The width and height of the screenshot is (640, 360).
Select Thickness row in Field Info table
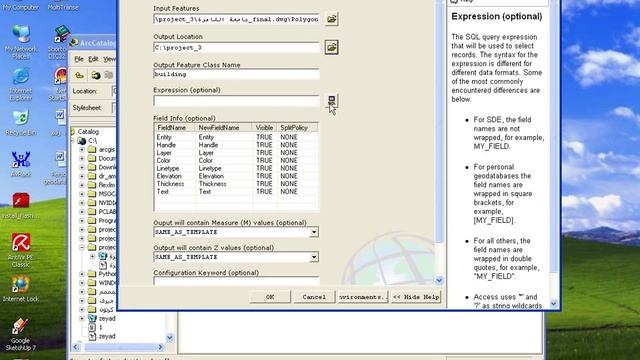[236, 184]
